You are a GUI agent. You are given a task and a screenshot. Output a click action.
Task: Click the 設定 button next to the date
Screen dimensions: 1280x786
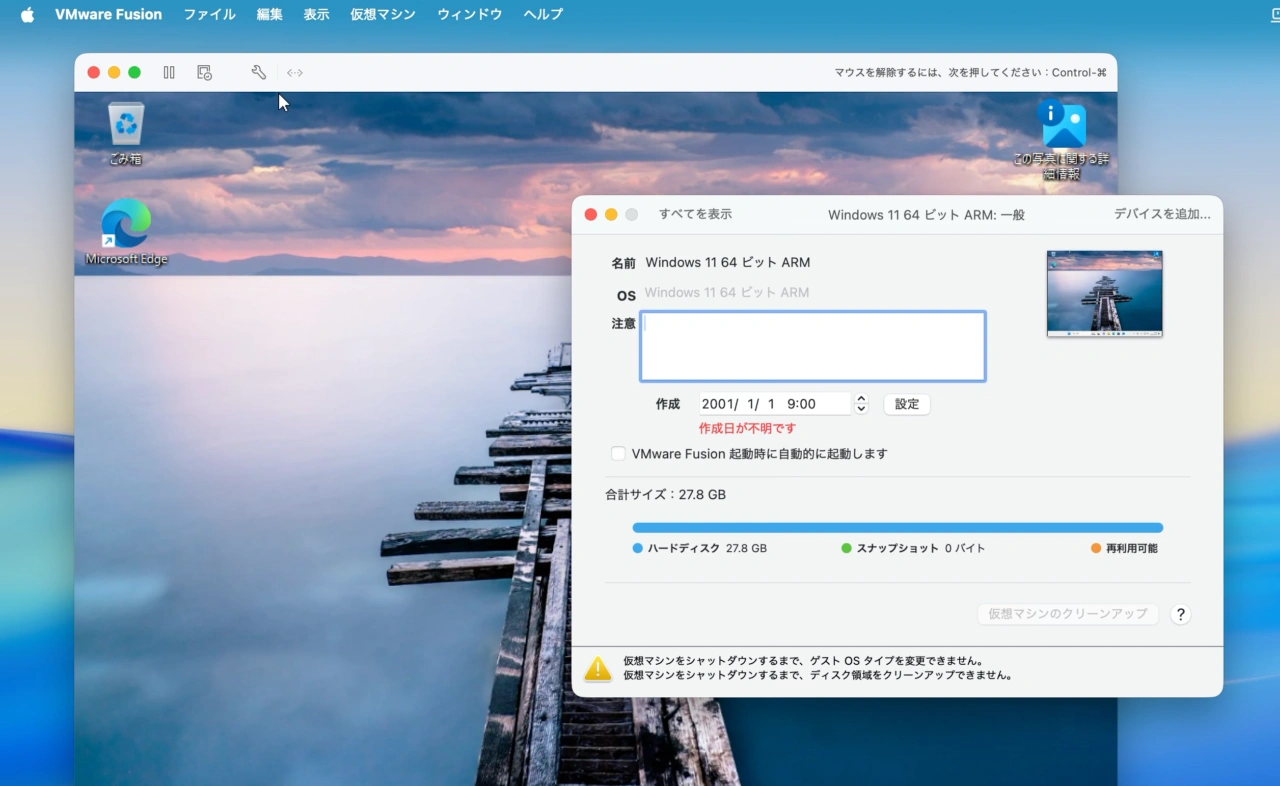click(907, 404)
